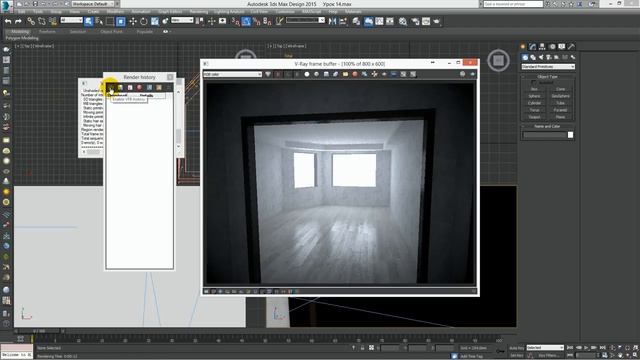Open the Select by Name dialog
The height and width of the screenshot is (360, 640).
pos(99,21)
